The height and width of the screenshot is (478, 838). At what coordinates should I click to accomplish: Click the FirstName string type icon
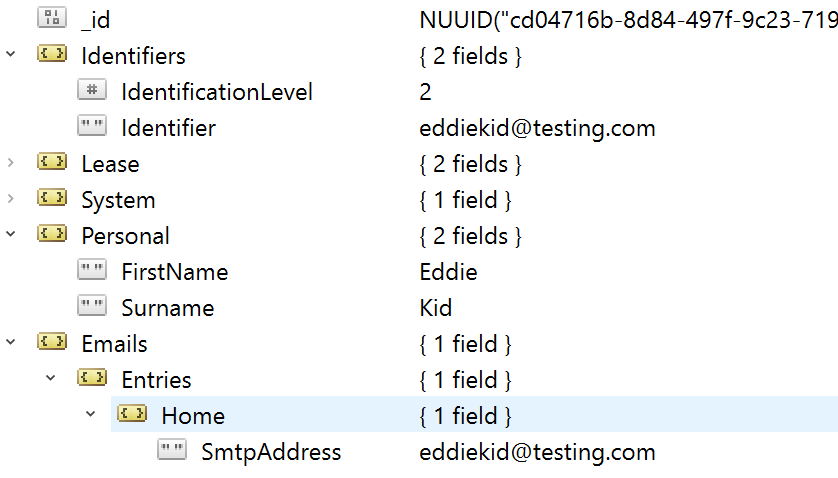(x=92, y=269)
